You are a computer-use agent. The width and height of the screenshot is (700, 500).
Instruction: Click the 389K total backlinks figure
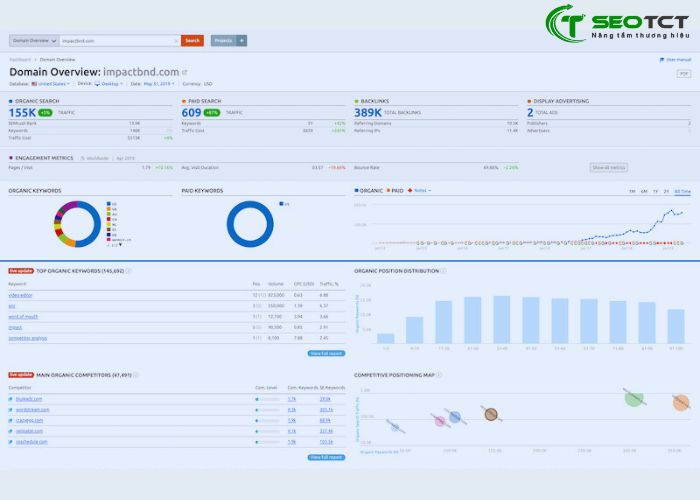(x=368, y=113)
